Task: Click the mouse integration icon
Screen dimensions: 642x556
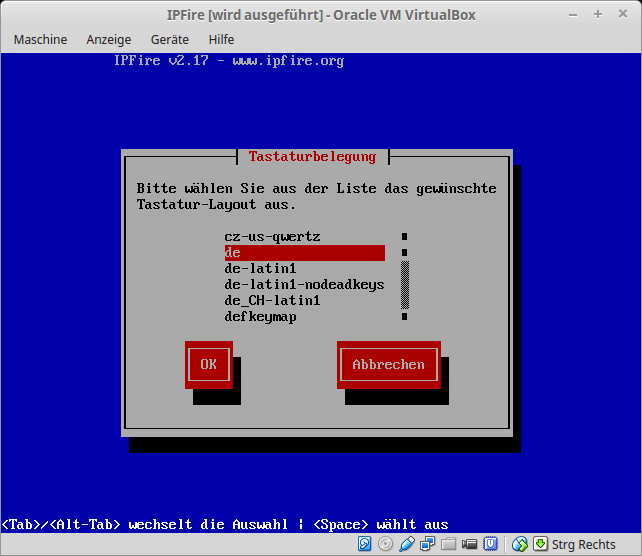Action: click(520, 544)
